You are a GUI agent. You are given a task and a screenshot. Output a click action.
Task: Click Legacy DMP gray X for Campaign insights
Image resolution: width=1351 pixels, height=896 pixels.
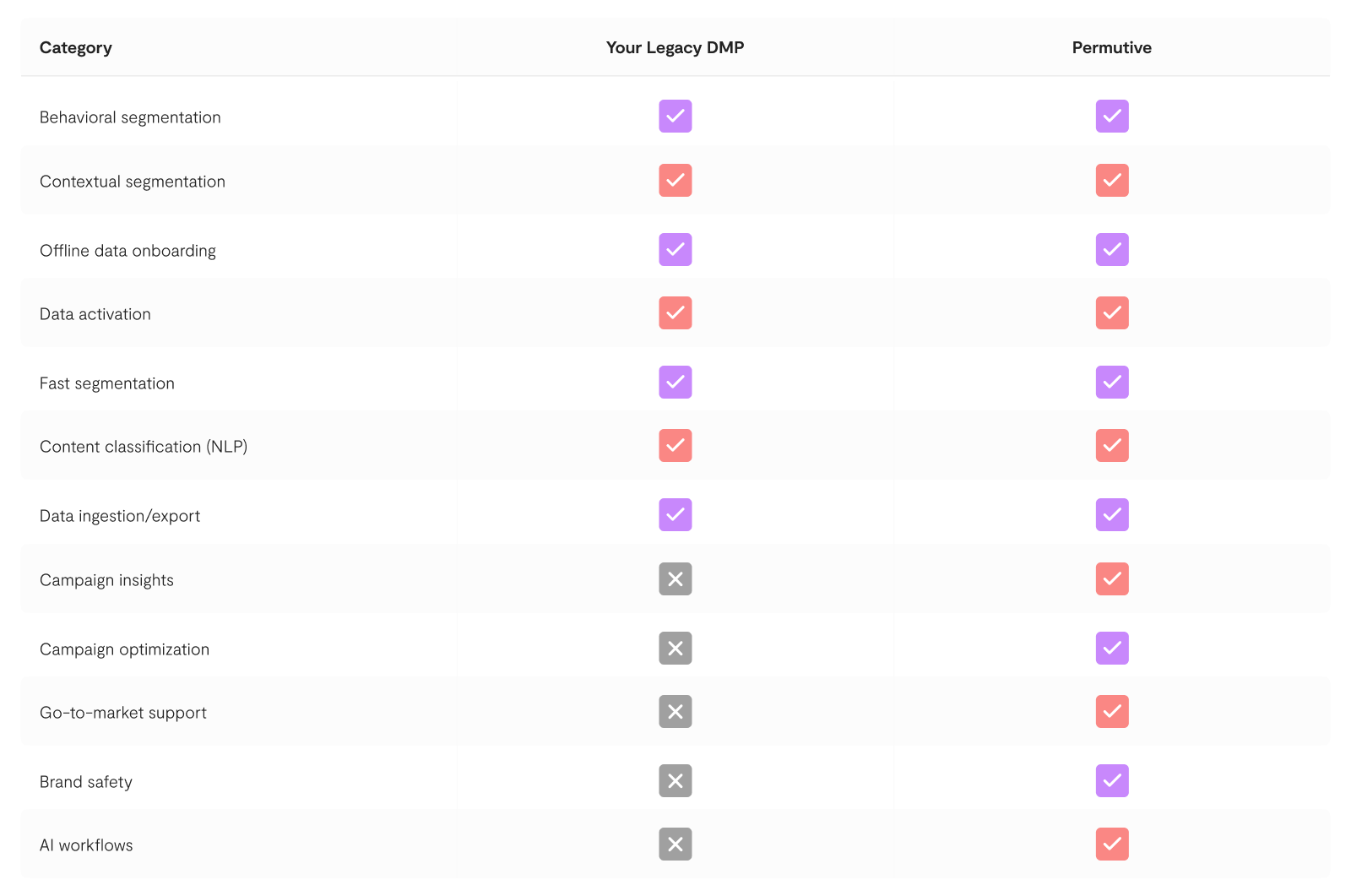[675, 579]
